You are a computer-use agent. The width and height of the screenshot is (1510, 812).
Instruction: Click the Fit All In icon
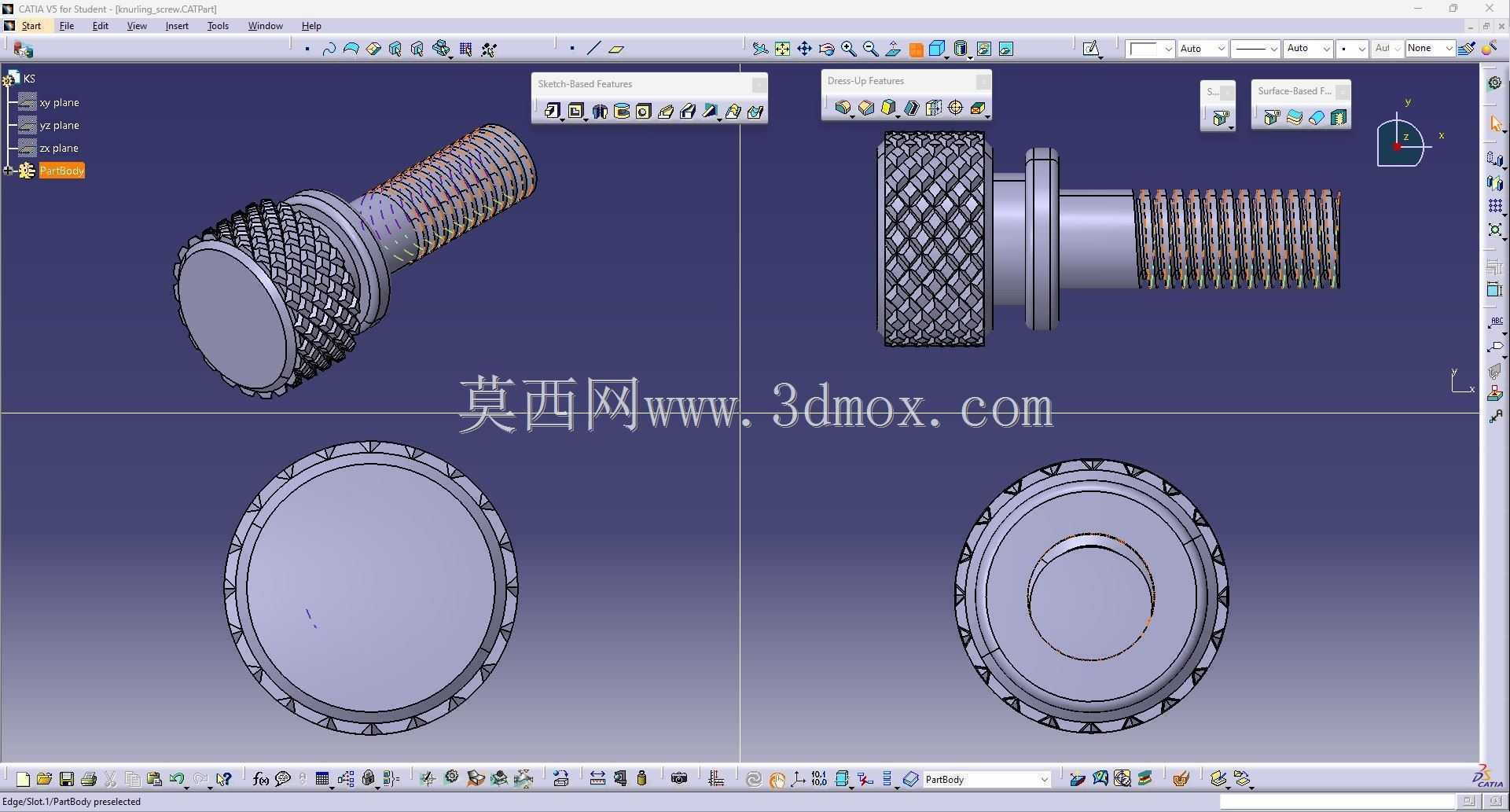[x=782, y=49]
